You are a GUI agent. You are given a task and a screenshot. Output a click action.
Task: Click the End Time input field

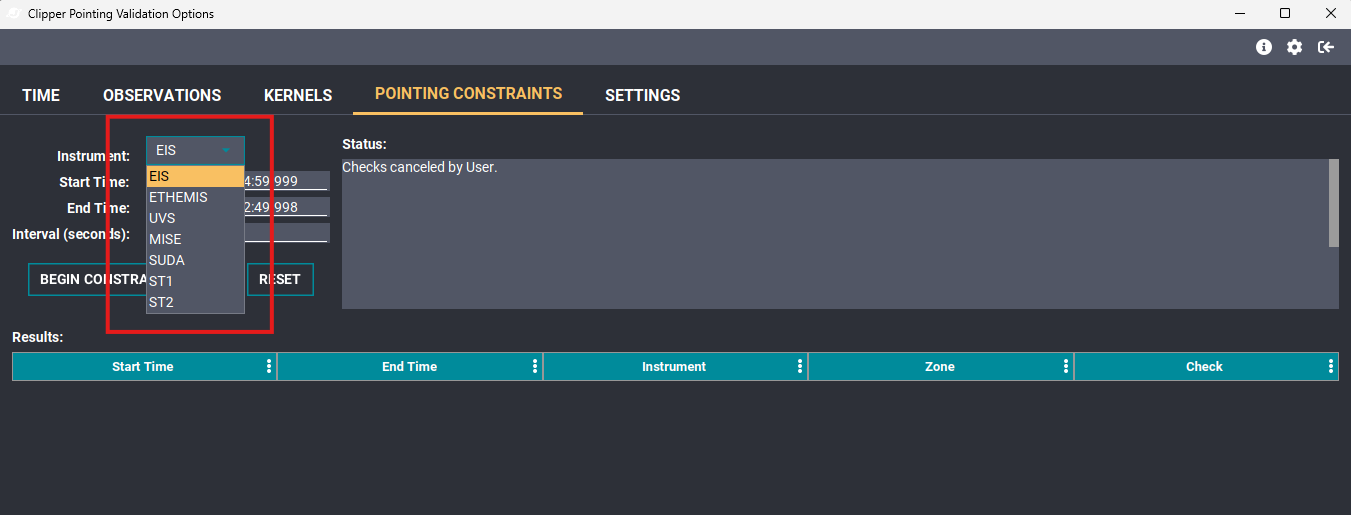pos(286,207)
